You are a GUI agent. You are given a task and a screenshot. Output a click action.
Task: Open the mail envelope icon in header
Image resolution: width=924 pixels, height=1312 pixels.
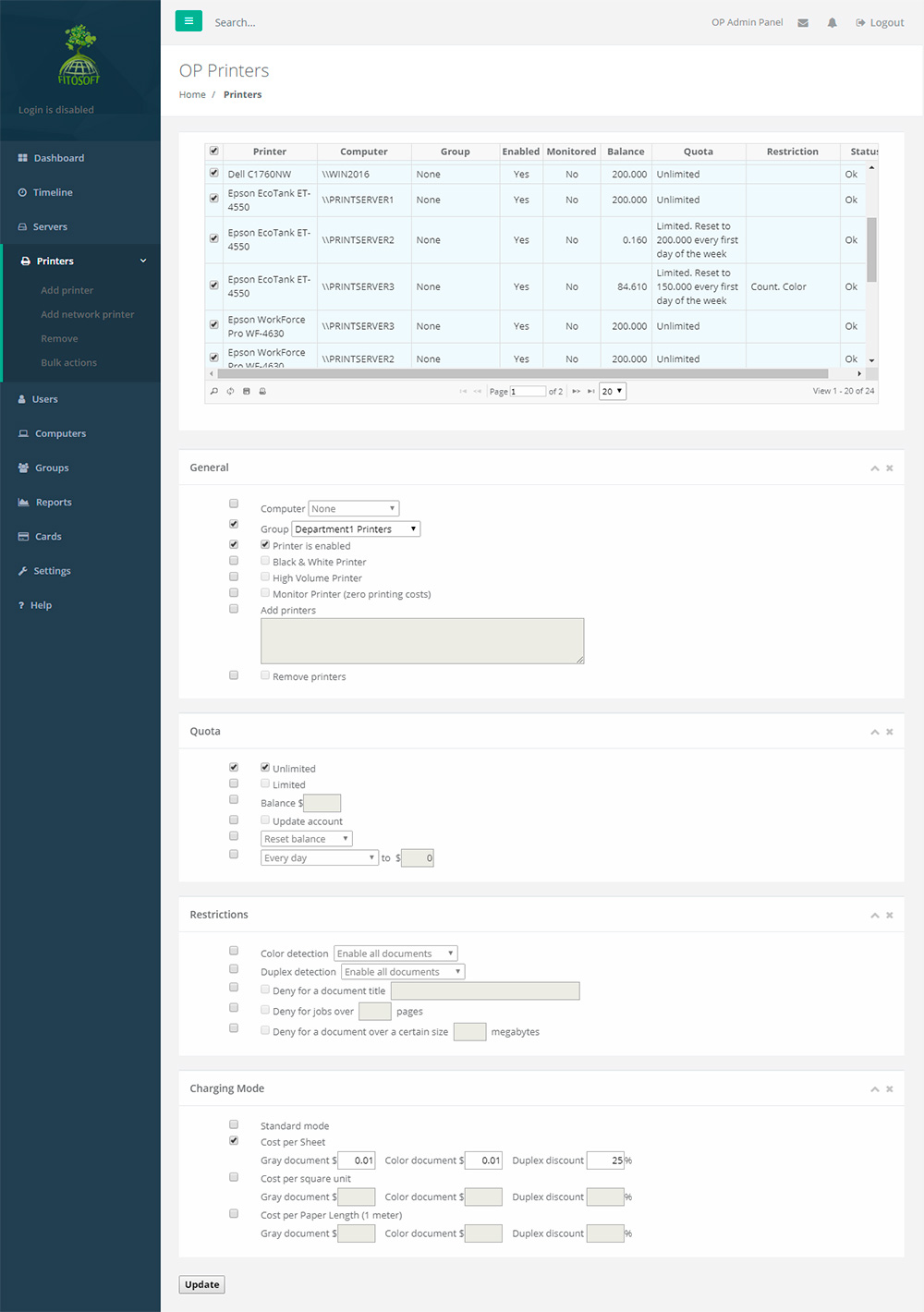pos(803,23)
